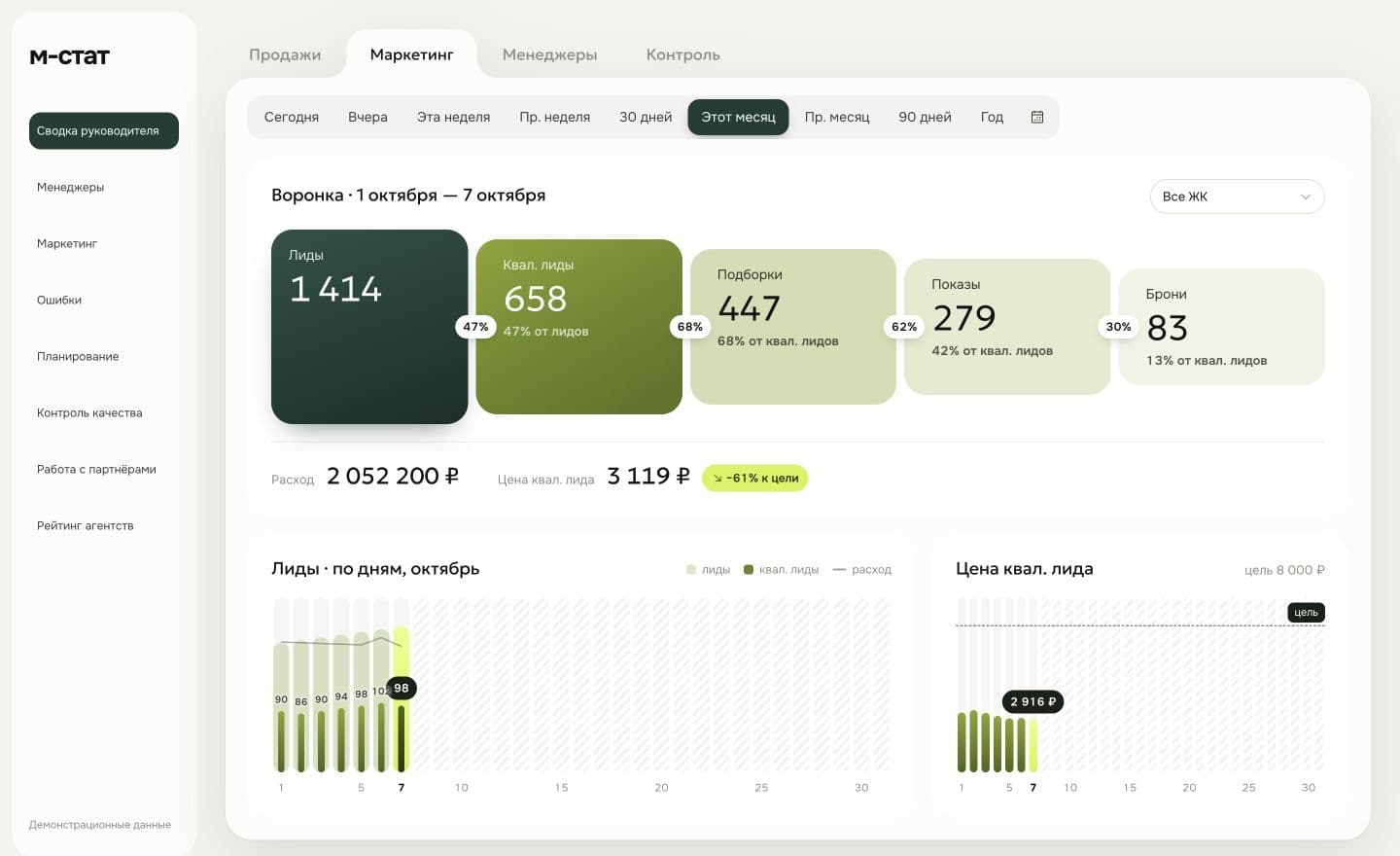This screenshot has width=1400, height=856.
Task: Select the Вчера period filter
Action: 367,117
